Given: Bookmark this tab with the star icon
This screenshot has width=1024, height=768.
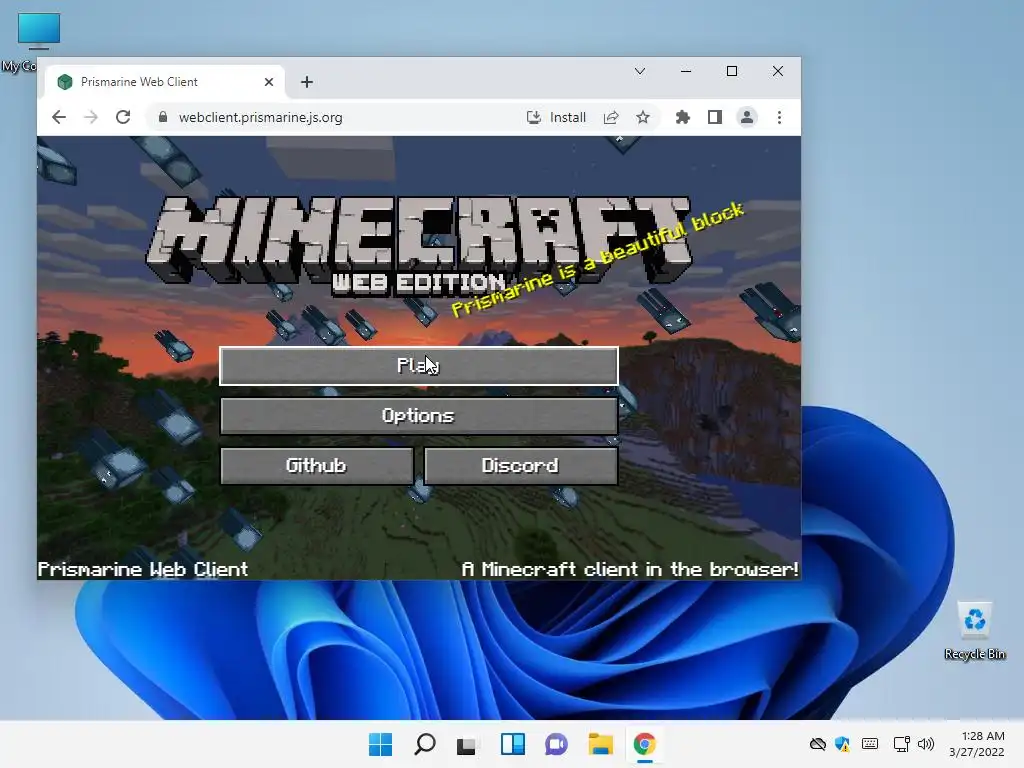Looking at the screenshot, I should [x=643, y=118].
